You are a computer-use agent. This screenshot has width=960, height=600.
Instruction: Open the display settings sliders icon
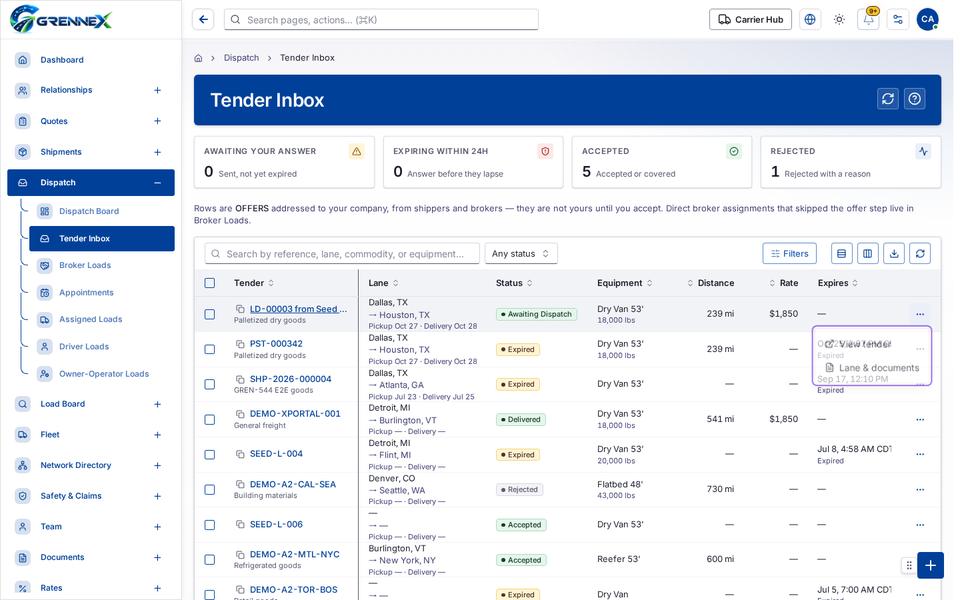pos(898,20)
